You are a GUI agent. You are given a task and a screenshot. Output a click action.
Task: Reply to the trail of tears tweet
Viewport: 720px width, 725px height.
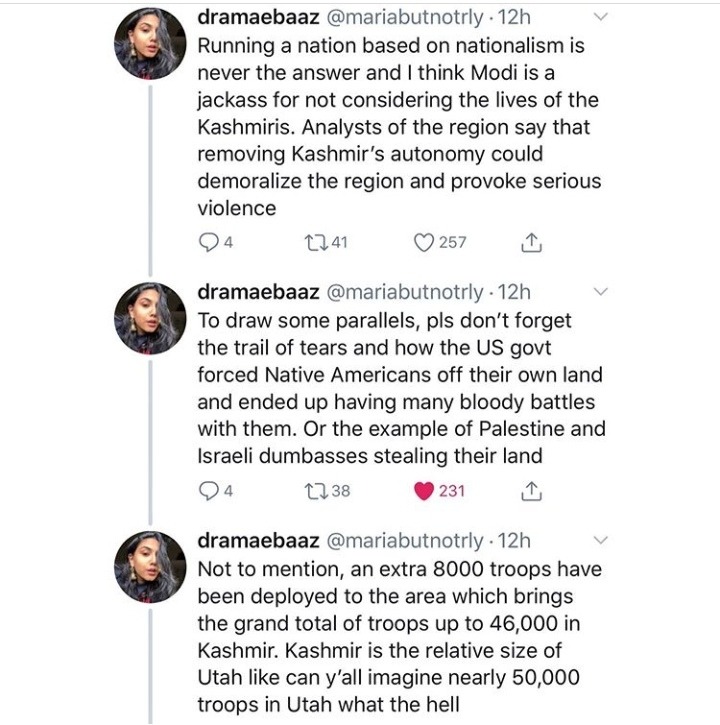click(x=210, y=491)
